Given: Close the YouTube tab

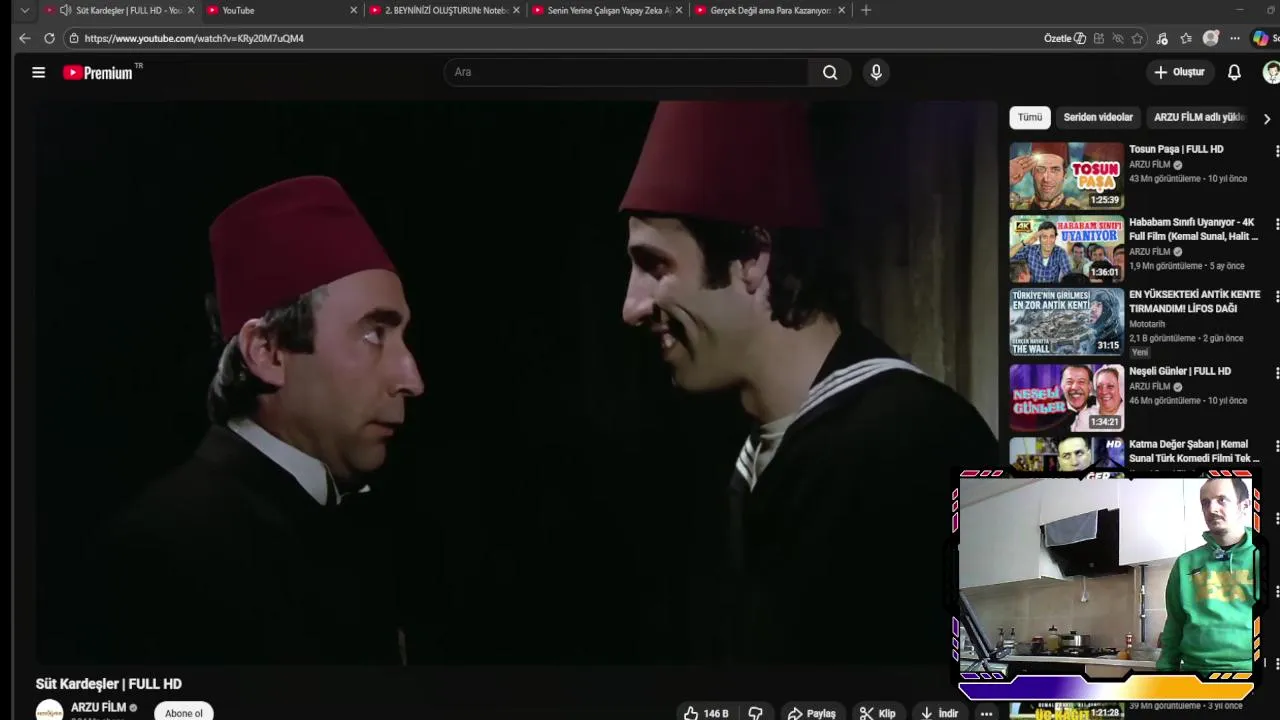Looking at the screenshot, I should [x=353, y=10].
